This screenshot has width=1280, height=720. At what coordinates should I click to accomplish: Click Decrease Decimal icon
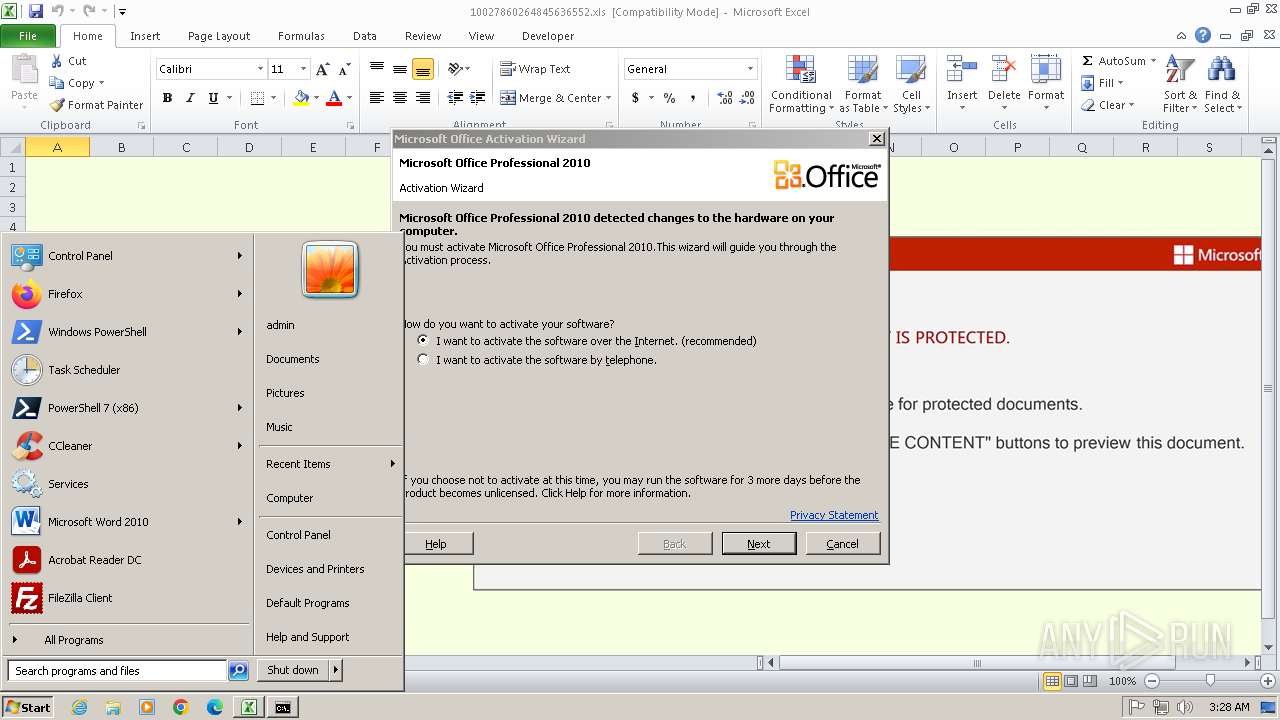coord(747,98)
